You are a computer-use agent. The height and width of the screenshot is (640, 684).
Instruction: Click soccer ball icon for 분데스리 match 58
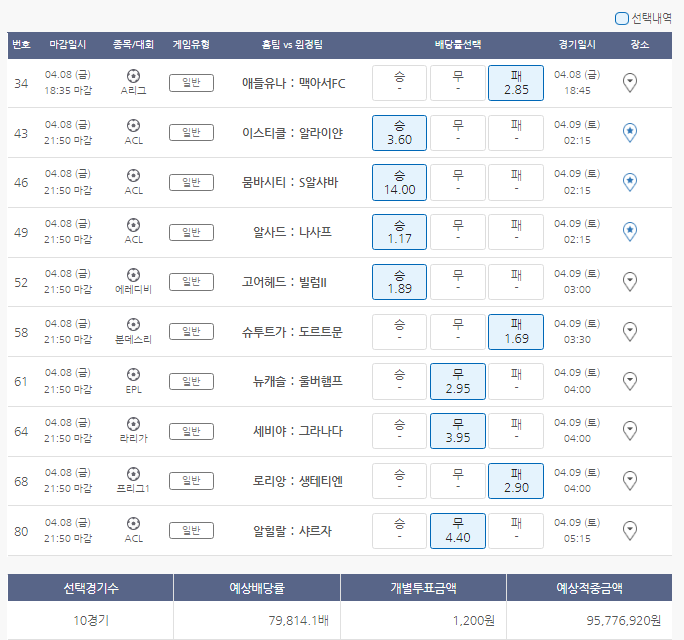(x=133, y=325)
